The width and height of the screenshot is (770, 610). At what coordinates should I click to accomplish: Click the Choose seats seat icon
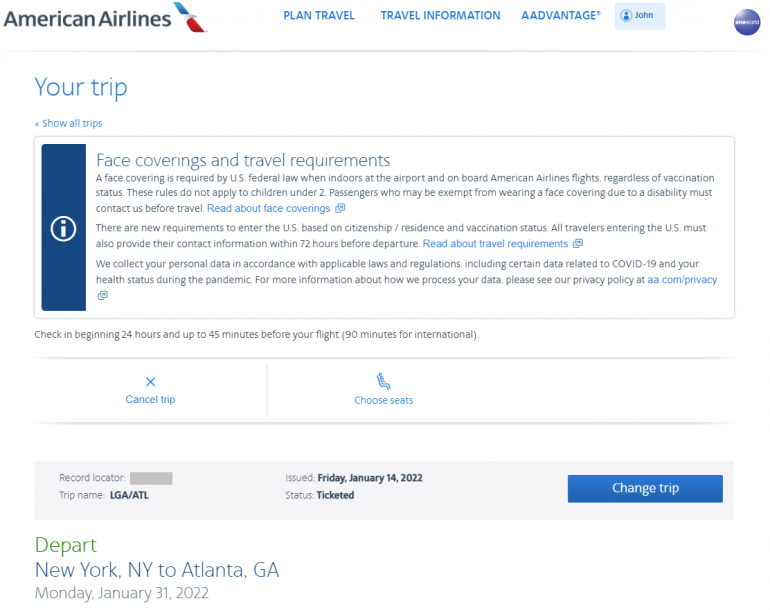click(383, 381)
